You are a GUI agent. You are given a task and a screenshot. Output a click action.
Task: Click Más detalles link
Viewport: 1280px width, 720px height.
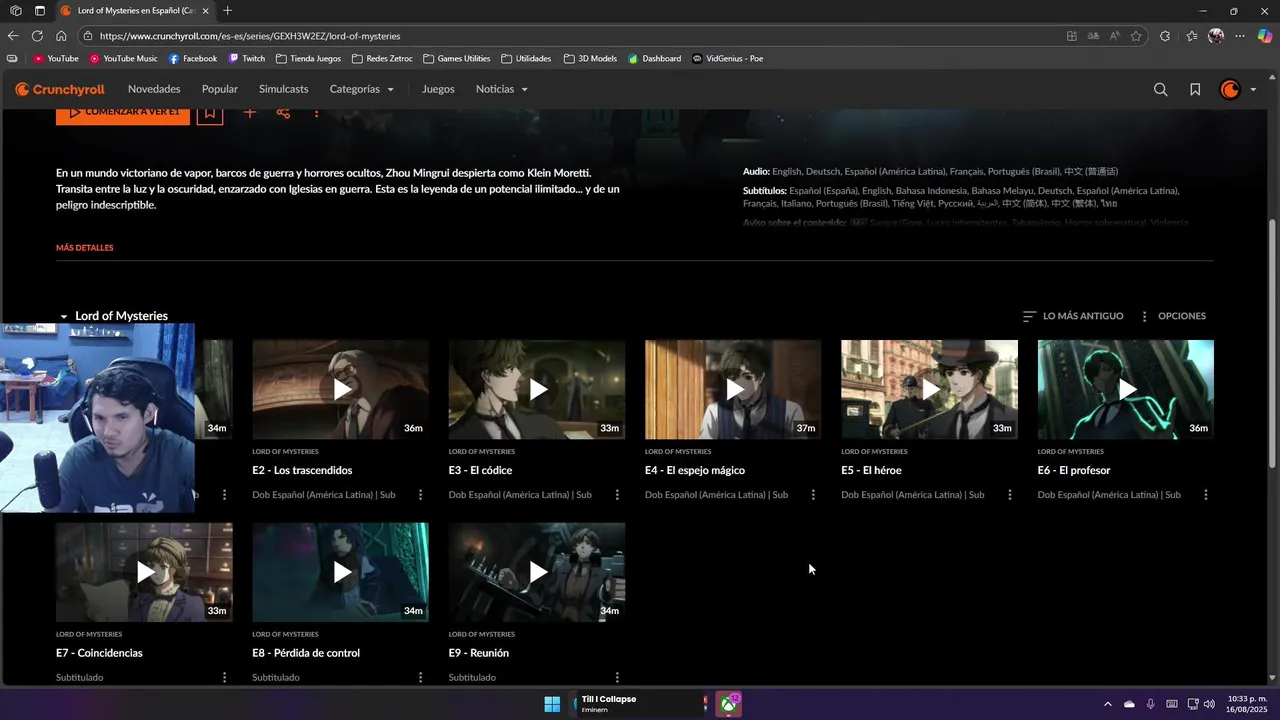tap(85, 248)
